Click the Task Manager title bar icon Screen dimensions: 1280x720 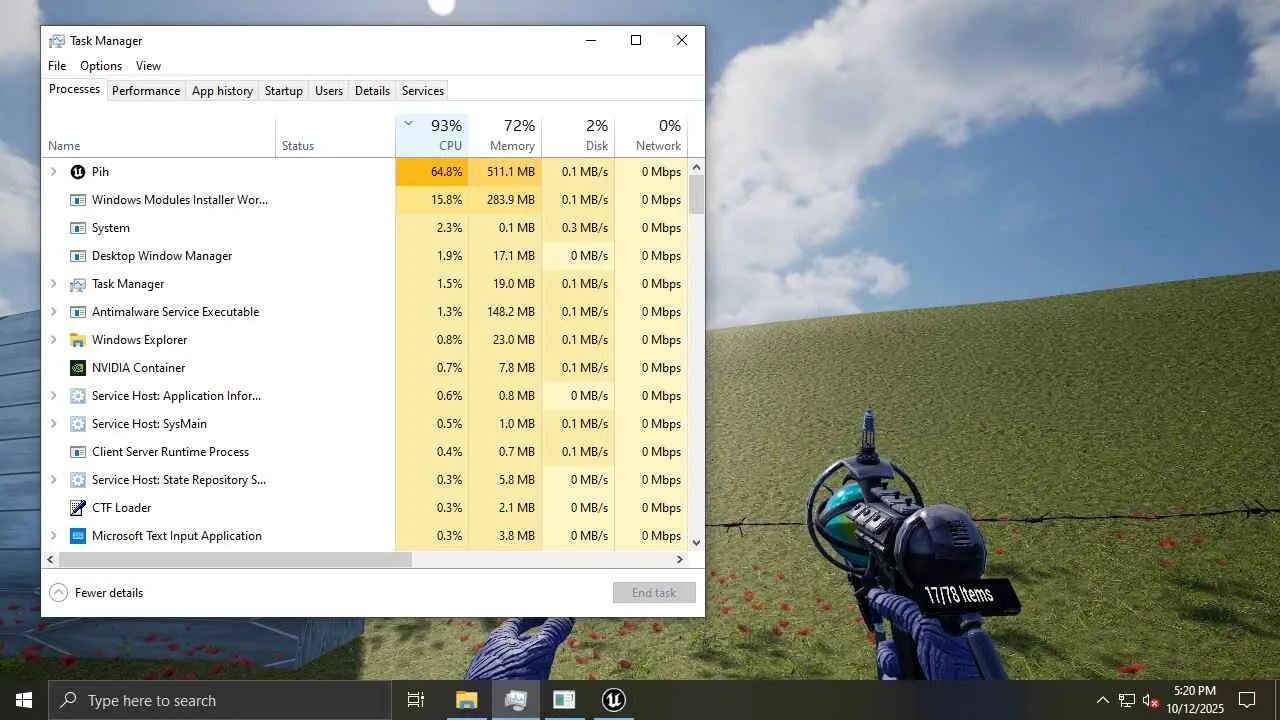point(57,41)
